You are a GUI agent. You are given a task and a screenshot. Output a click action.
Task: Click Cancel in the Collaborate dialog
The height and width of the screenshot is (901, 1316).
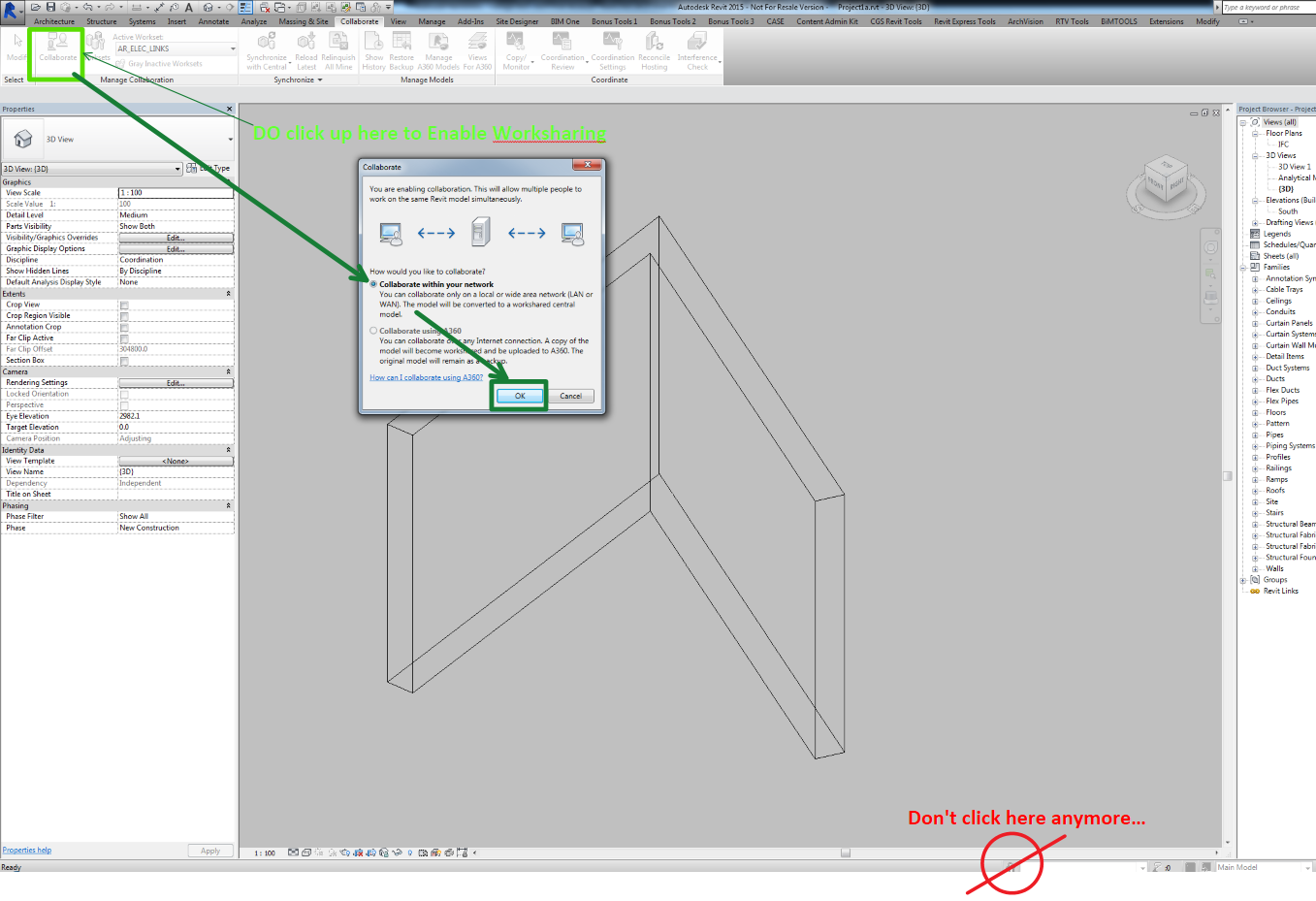571,396
